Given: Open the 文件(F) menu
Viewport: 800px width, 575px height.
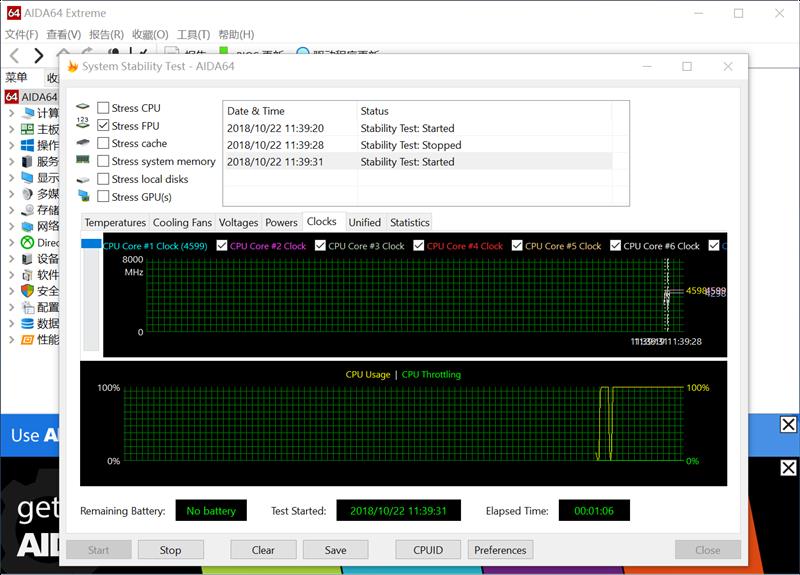Looking at the screenshot, I should coord(21,34).
